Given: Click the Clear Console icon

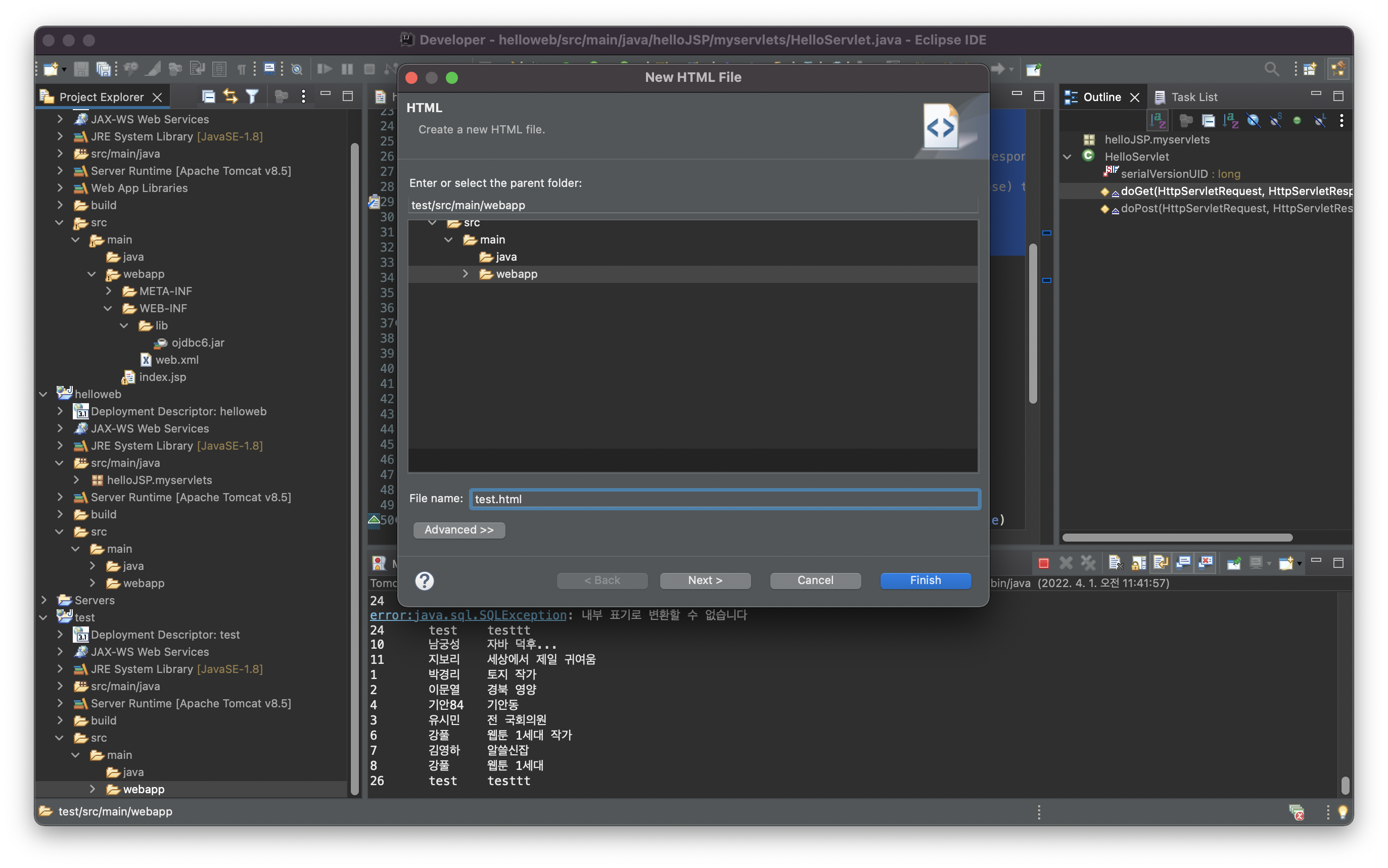Looking at the screenshot, I should 1115,563.
